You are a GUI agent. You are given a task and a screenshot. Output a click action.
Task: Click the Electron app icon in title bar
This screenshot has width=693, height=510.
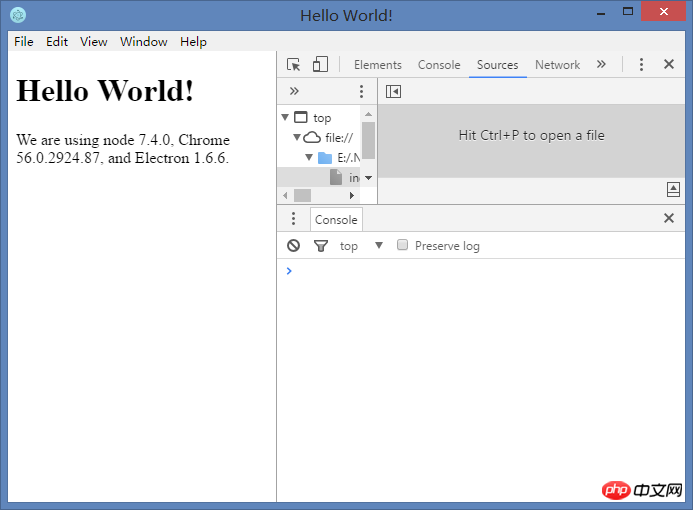pyautogui.click(x=18, y=15)
